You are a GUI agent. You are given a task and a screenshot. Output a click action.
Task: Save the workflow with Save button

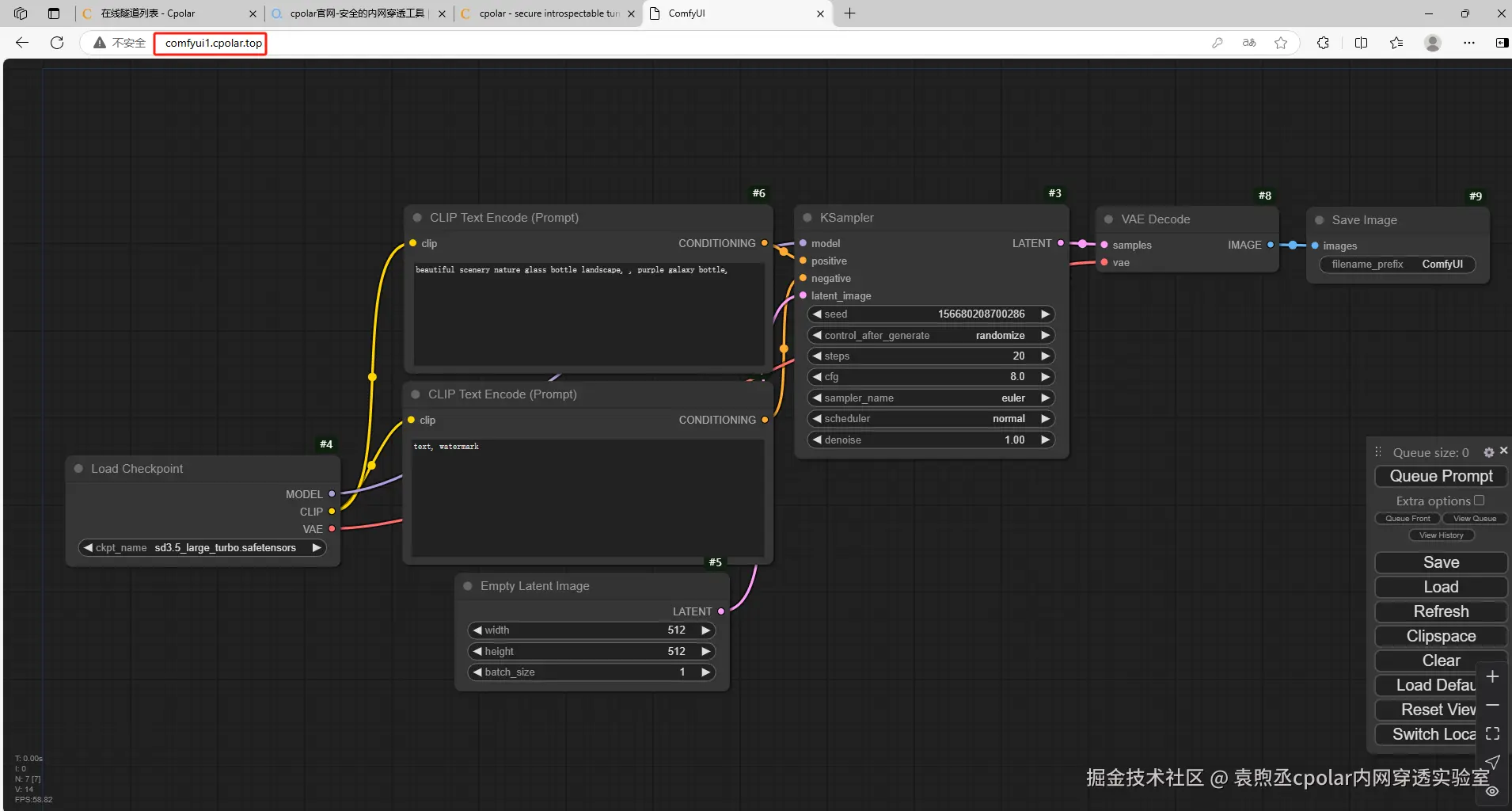coord(1441,562)
